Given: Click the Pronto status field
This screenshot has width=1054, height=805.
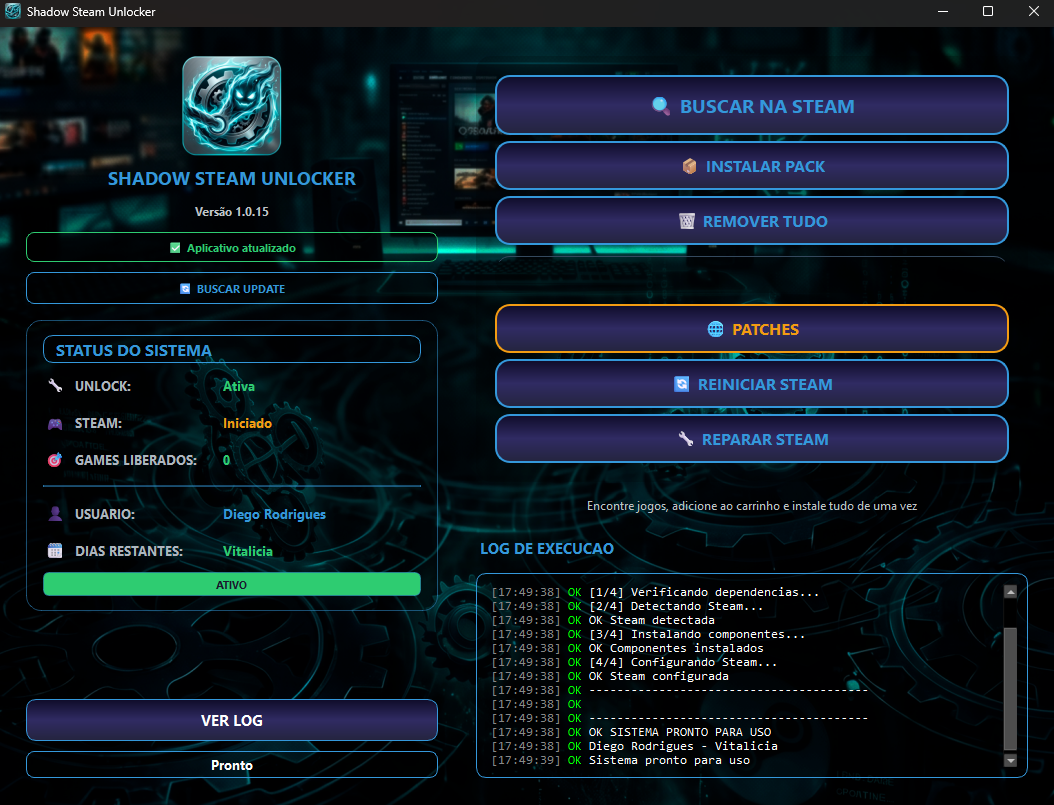Looking at the screenshot, I should [232, 765].
